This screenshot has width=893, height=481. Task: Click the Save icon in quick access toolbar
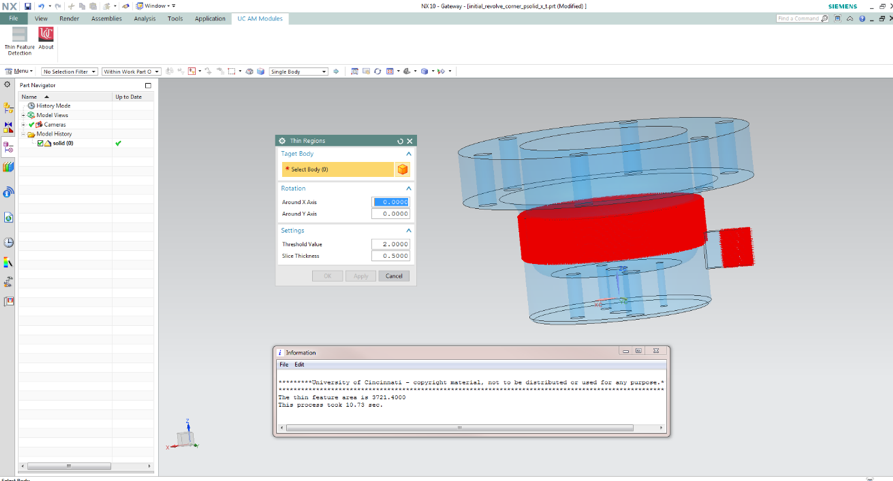click(27, 6)
